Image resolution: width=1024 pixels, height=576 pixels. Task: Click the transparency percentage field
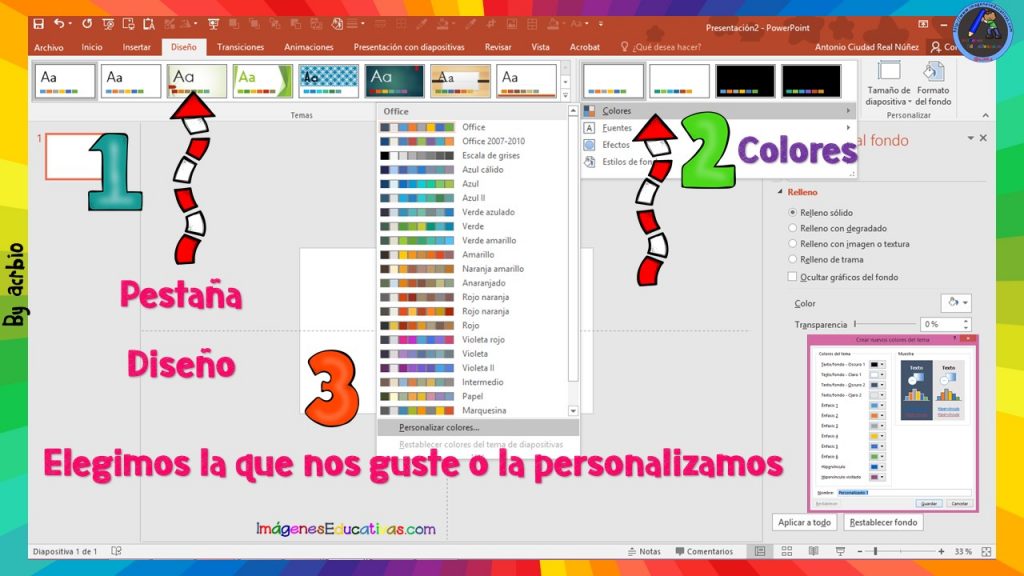[x=940, y=324]
